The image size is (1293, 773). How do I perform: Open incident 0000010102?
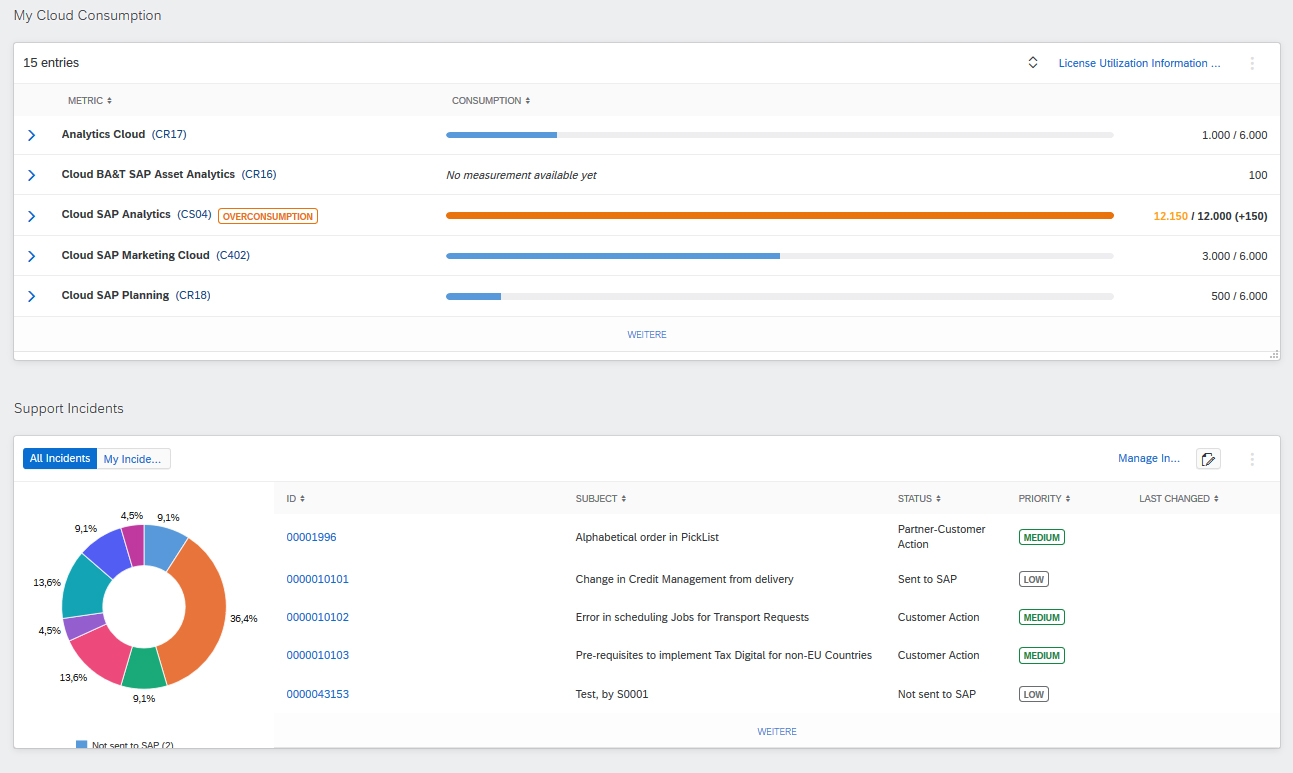317,617
